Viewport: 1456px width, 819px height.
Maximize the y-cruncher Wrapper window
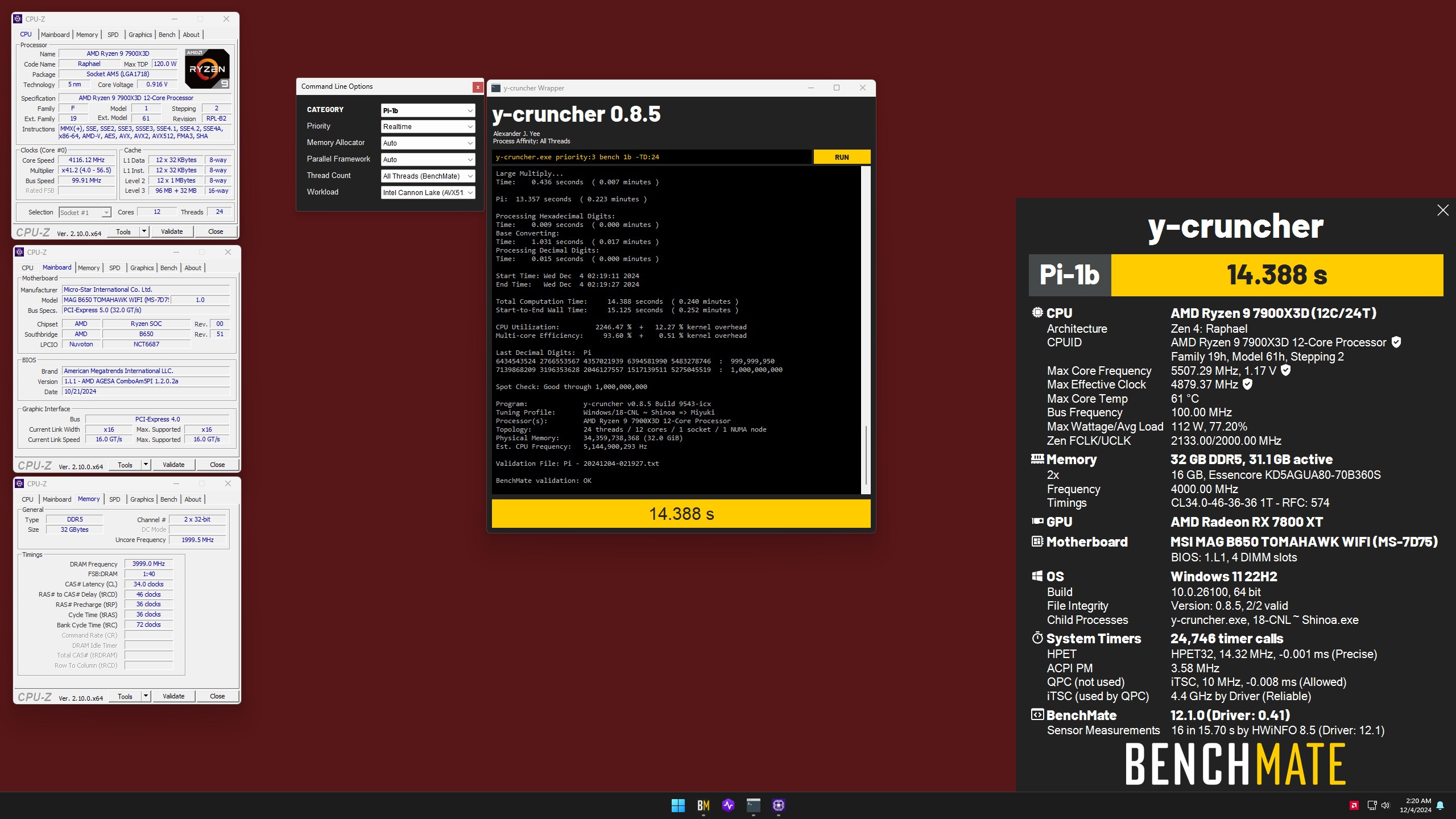click(837, 88)
